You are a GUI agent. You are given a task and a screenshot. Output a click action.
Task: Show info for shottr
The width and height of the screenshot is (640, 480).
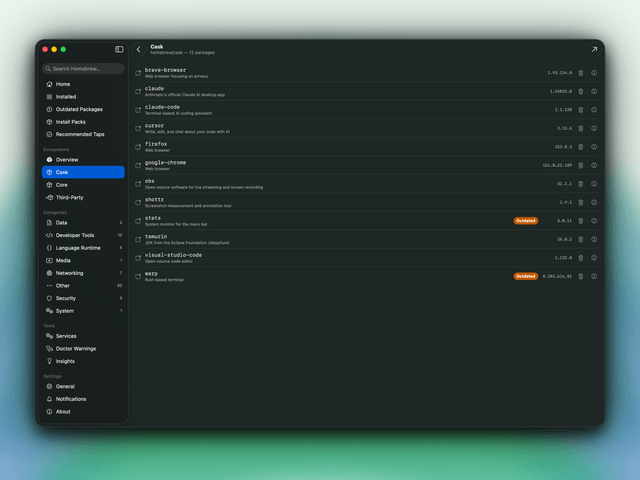point(594,202)
